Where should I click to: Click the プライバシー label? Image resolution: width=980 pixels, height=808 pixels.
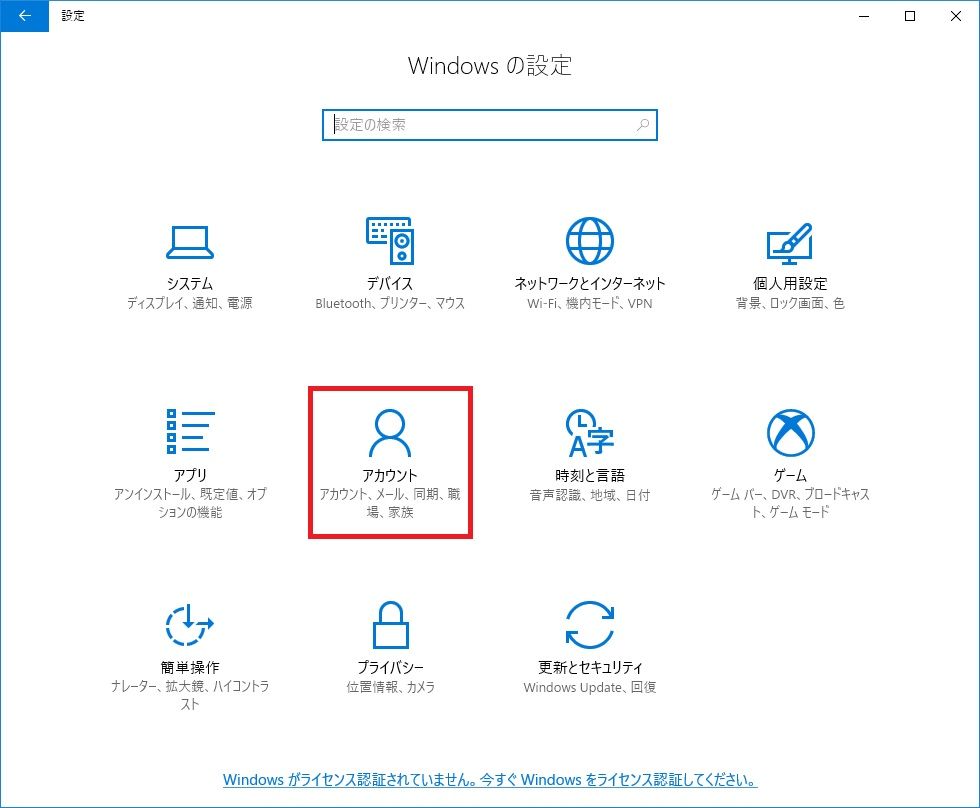[x=390, y=667]
